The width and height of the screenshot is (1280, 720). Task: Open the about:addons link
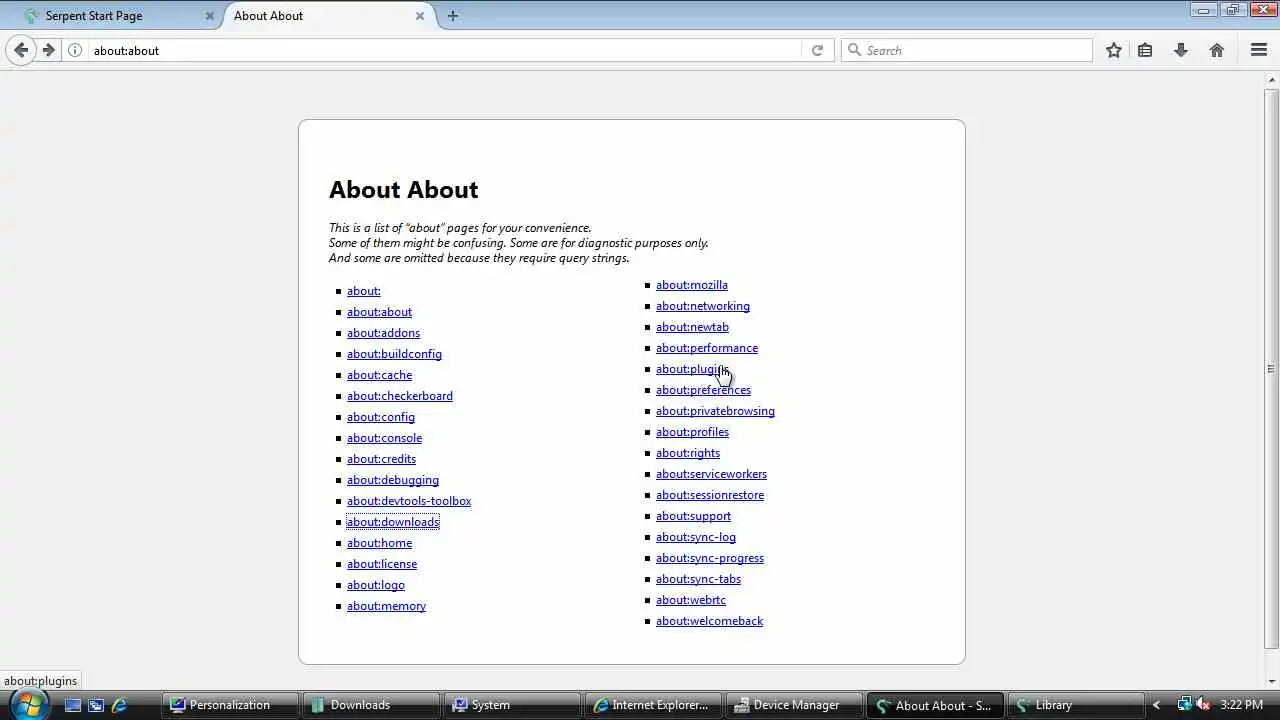[383, 333]
